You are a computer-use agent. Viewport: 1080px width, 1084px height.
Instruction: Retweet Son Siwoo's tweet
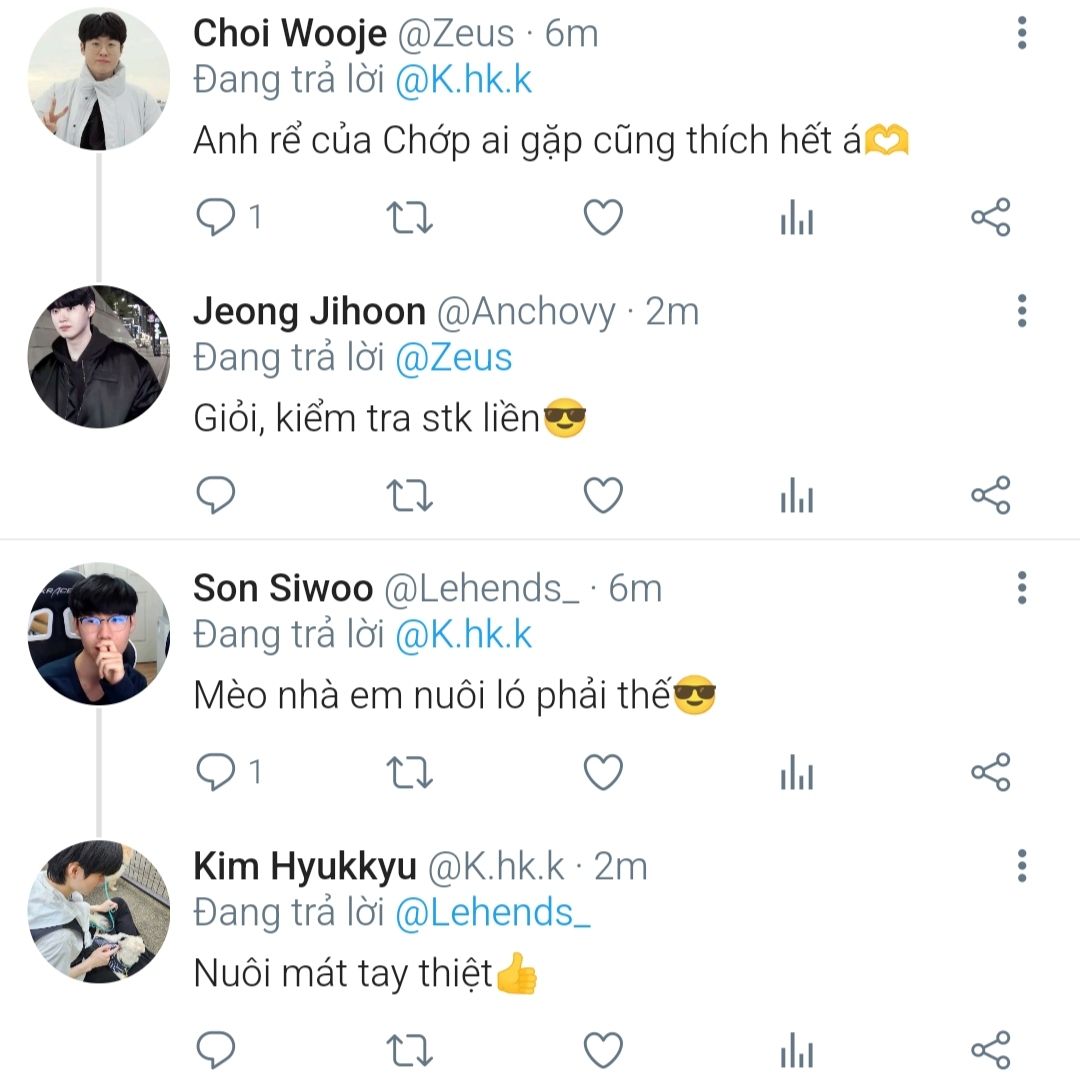(x=409, y=772)
